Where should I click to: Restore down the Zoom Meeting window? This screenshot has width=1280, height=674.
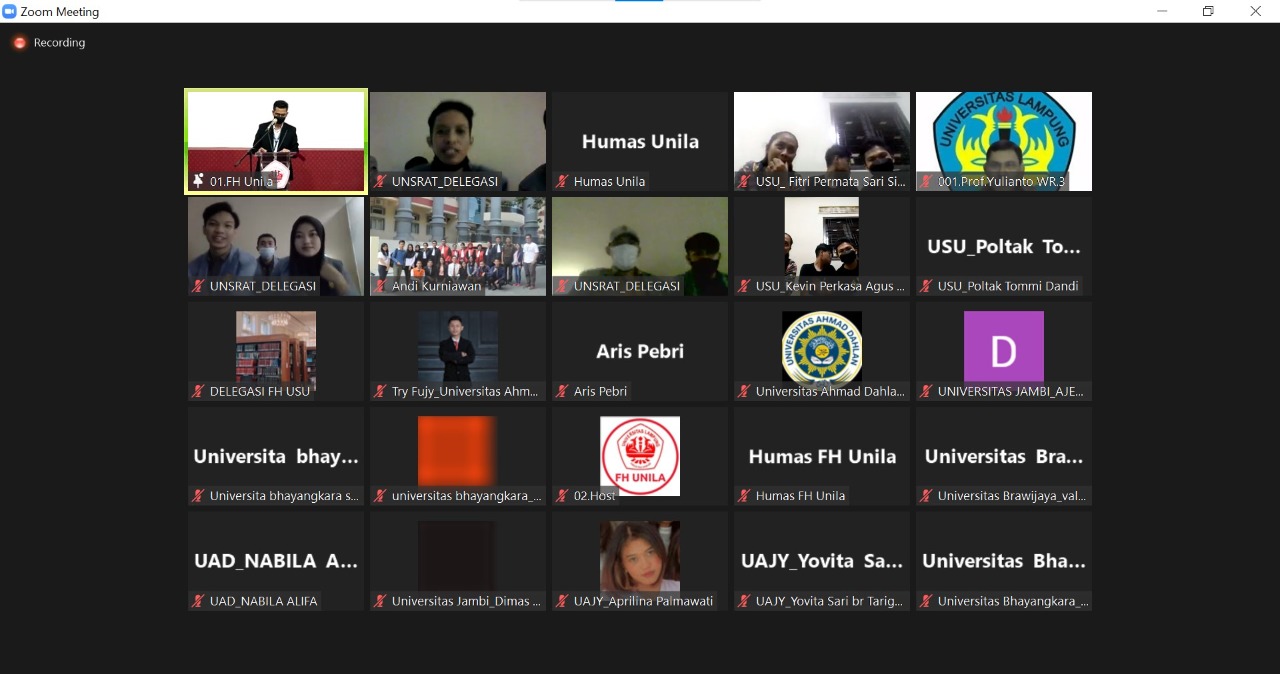pyautogui.click(x=1208, y=11)
